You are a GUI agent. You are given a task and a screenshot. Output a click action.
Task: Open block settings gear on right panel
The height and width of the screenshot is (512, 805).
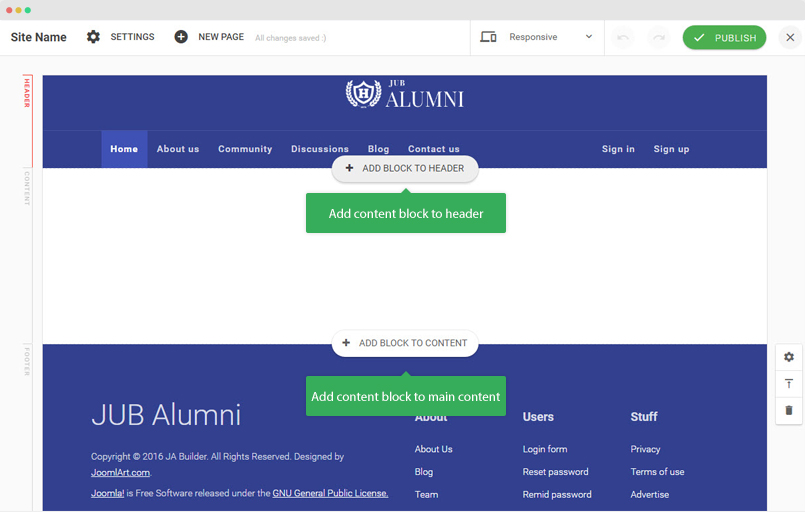pos(789,357)
